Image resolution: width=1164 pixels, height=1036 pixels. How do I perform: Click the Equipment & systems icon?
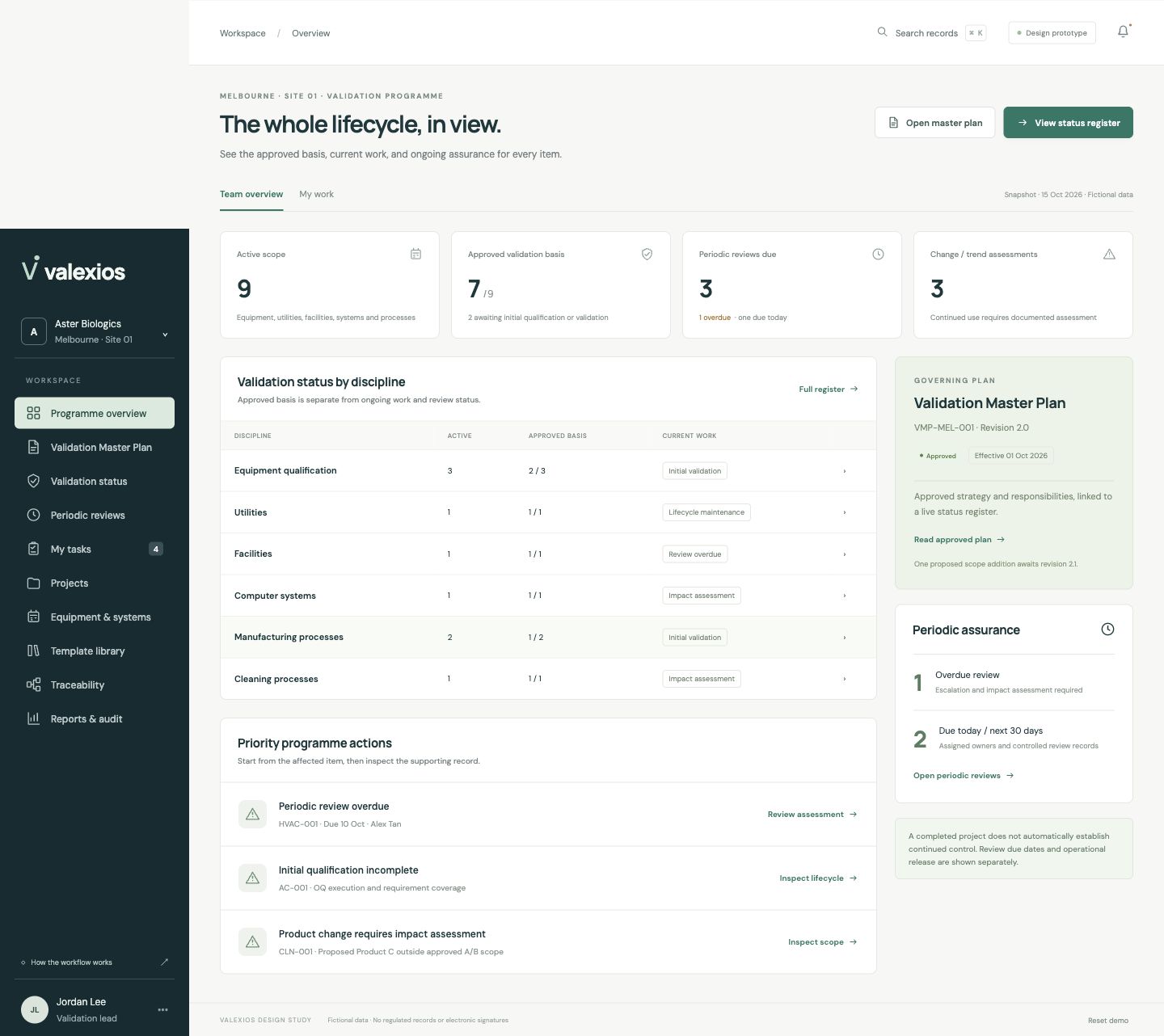tap(33, 617)
